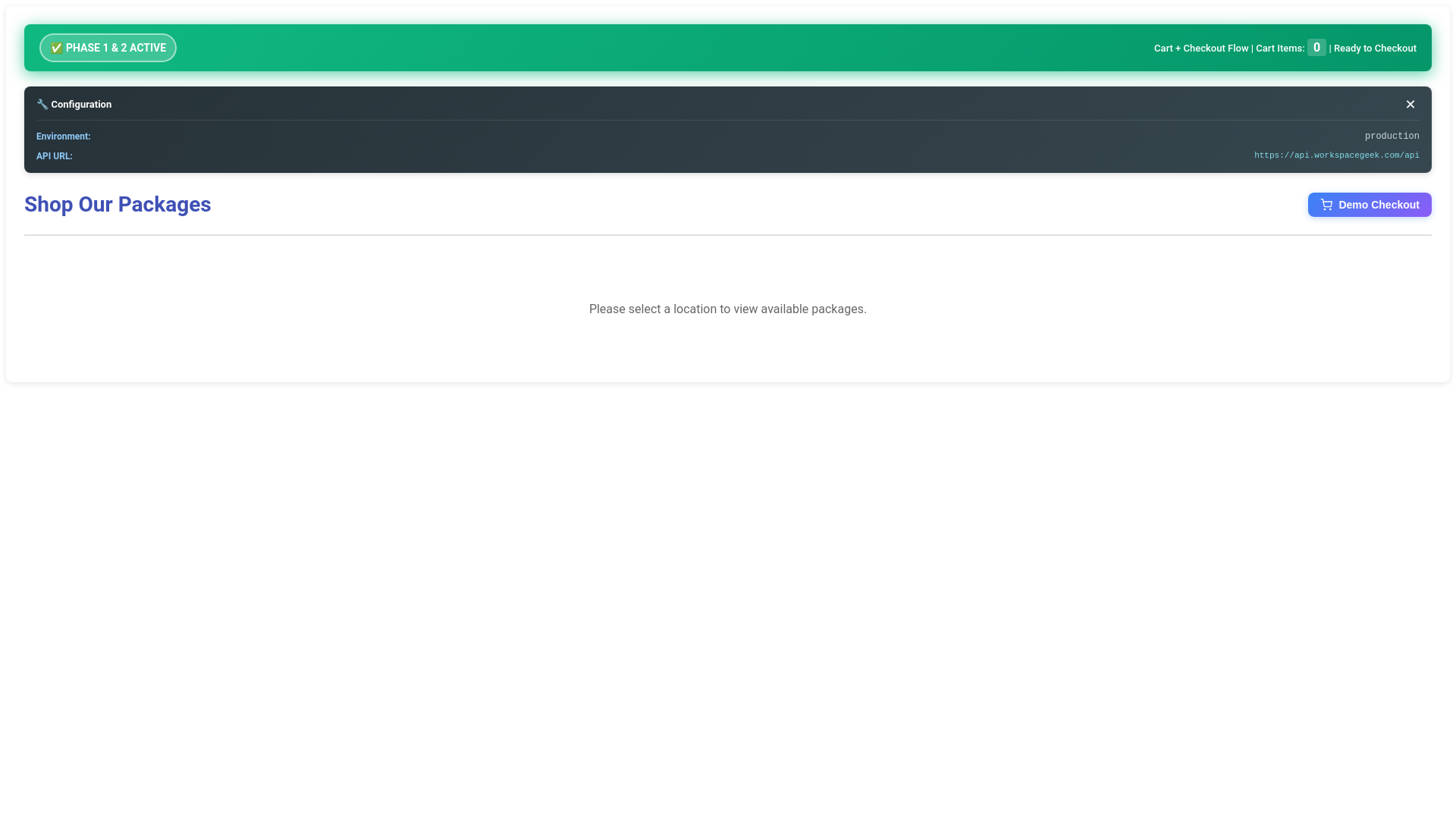Click the Ready to Checkout status text

point(1375,49)
